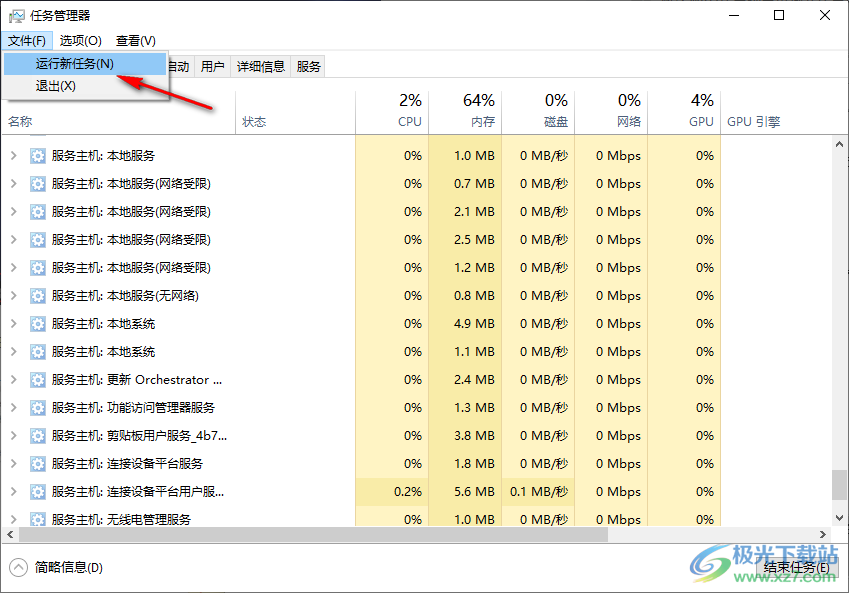Image resolution: width=849 pixels, height=593 pixels.
Task: Click the 结束任务(E) button
Action: (796, 567)
